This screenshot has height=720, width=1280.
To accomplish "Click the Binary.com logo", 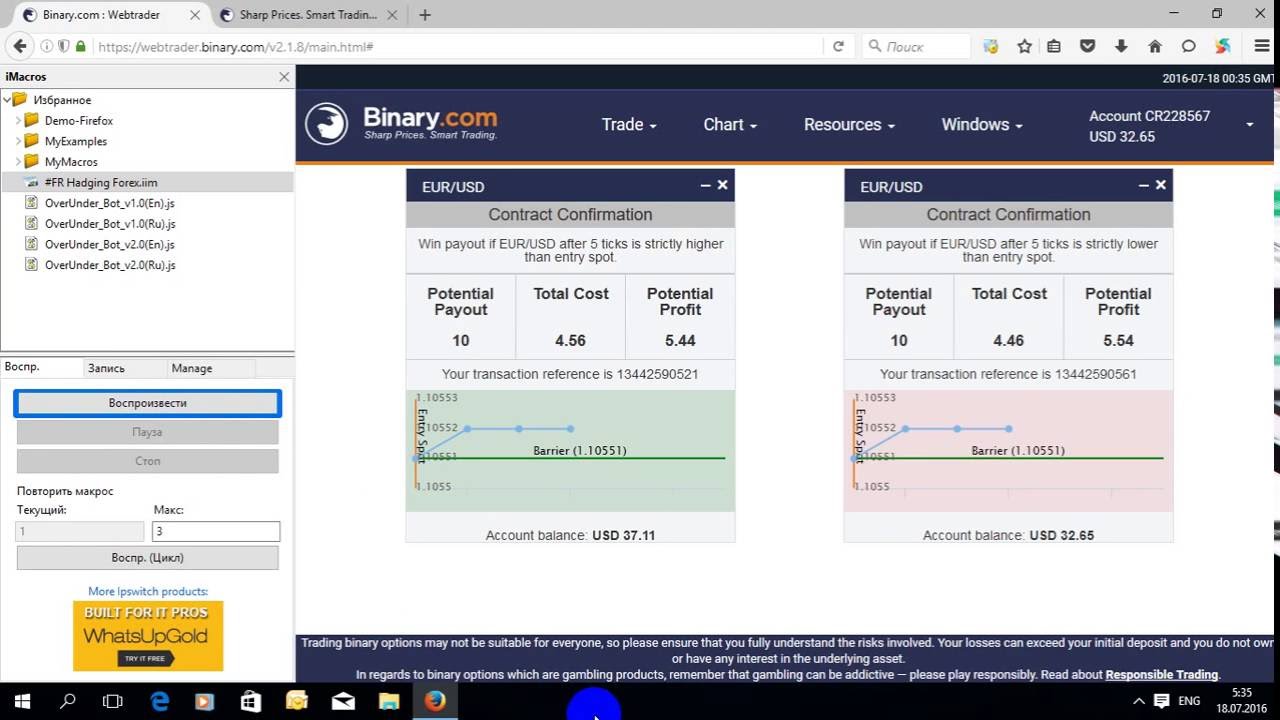I will (401, 124).
